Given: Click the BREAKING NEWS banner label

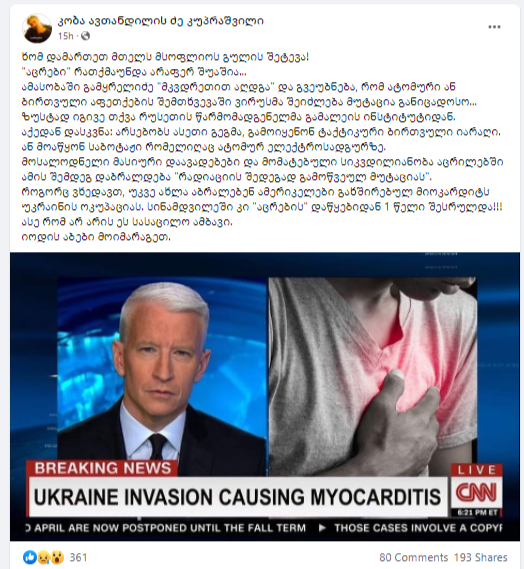Looking at the screenshot, I should pyautogui.click(x=102, y=468).
